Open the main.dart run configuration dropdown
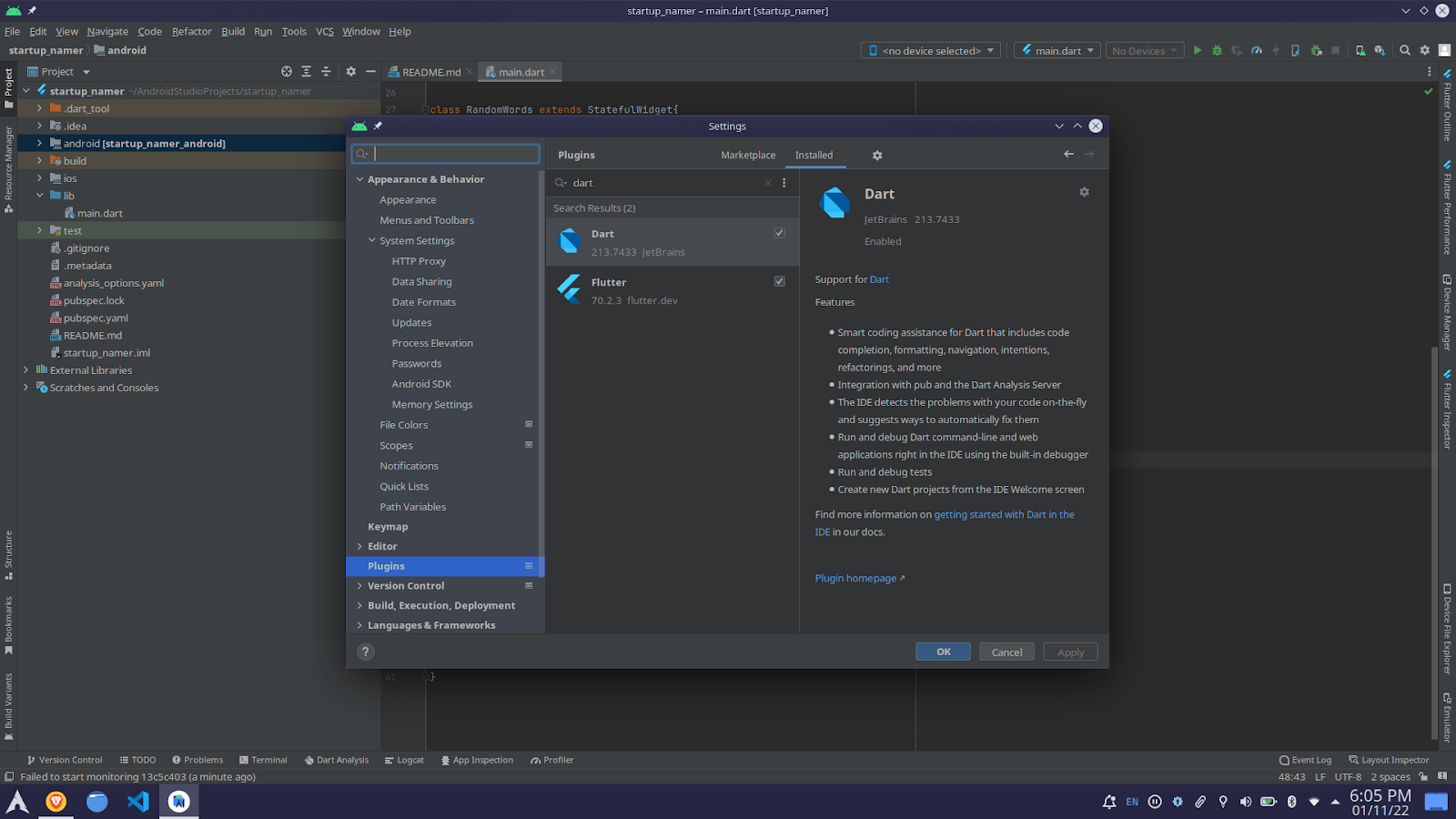The width and height of the screenshot is (1456, 819). click(1057, 51)
